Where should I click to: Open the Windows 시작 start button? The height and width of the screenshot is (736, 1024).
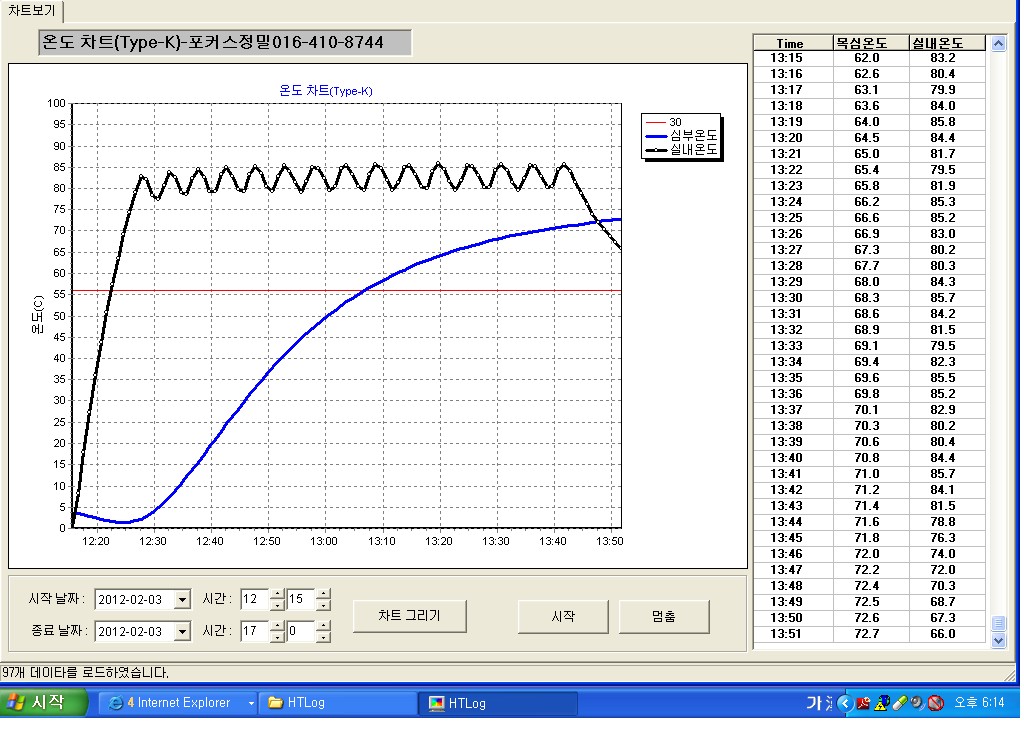(x=43, y=703)
